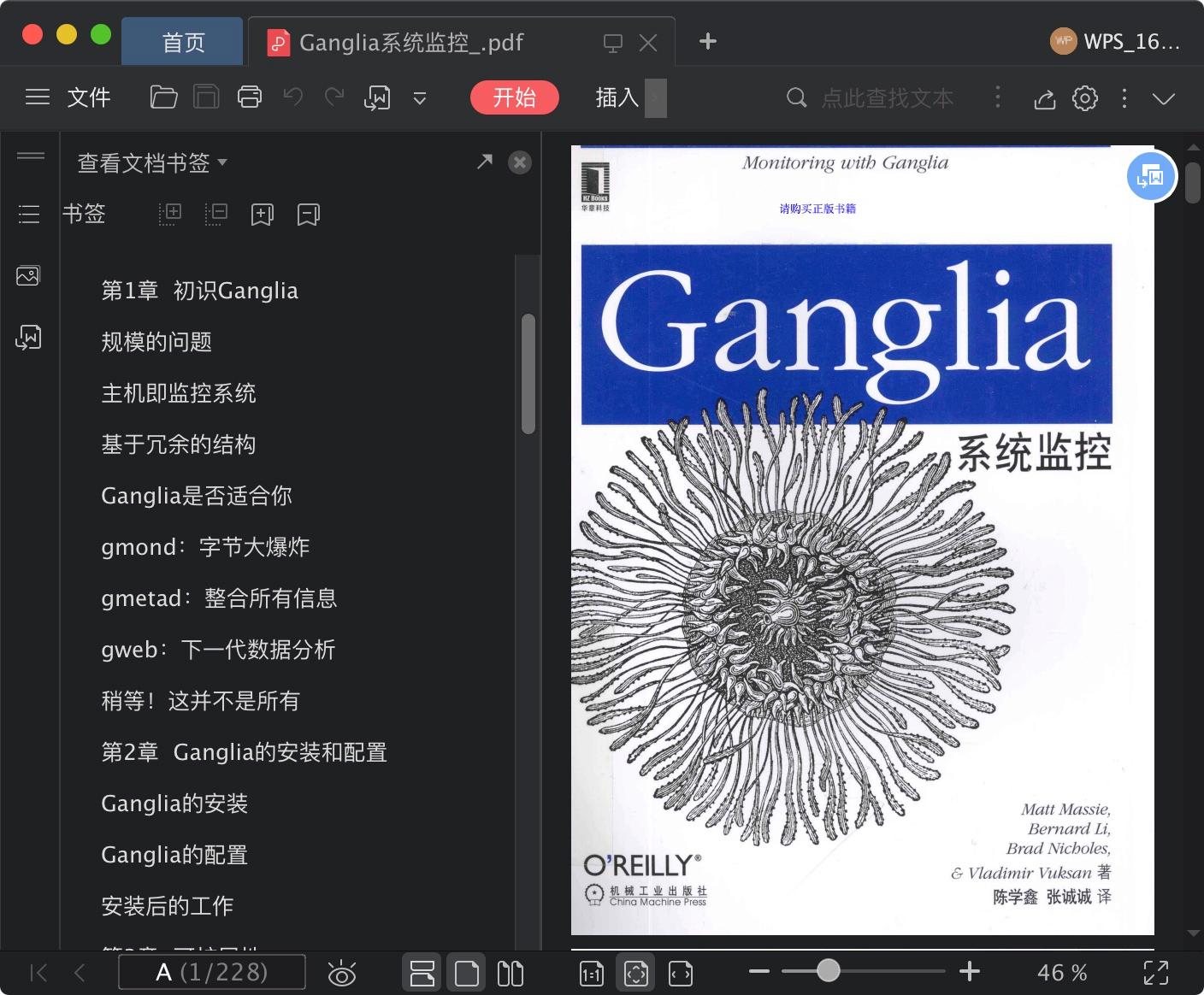Open the WPS_16 user account profile

[1115, 41]
